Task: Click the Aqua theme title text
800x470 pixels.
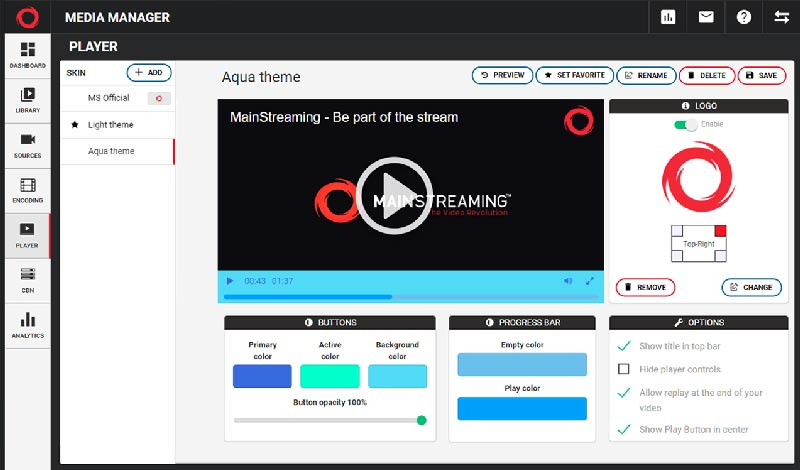Action: click(x=261, y=77)
